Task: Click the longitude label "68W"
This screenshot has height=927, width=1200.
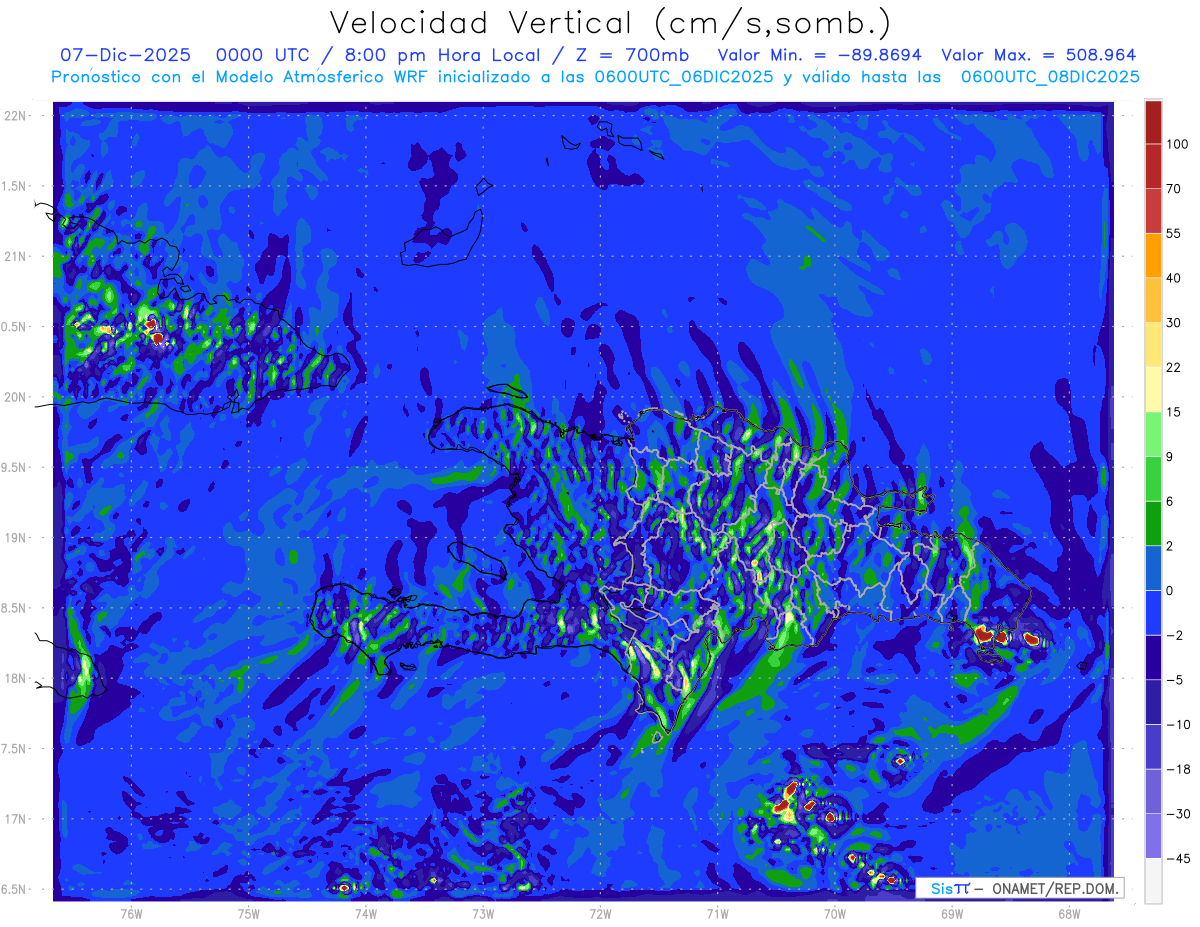Action: point(1069,913)
